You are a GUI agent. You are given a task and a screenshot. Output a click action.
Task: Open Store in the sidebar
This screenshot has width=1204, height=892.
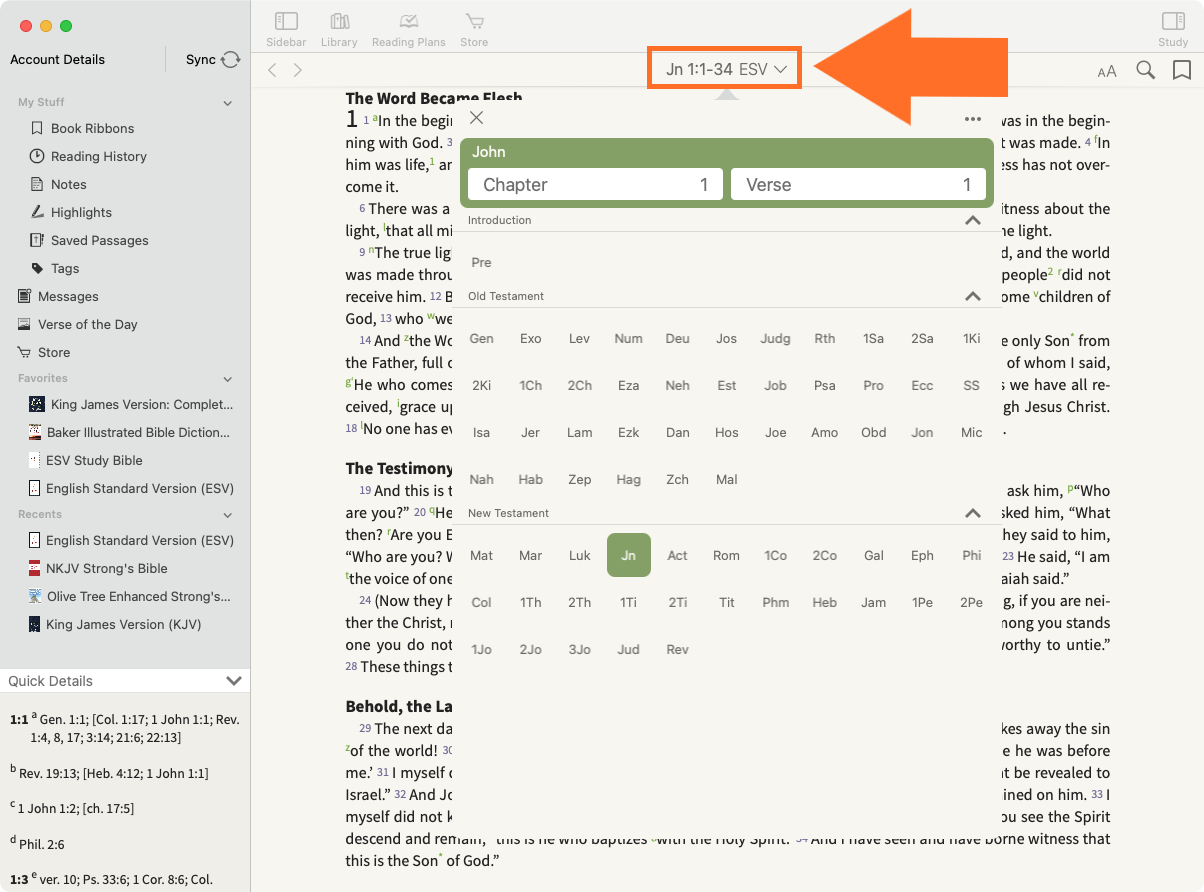pos(54,352)
